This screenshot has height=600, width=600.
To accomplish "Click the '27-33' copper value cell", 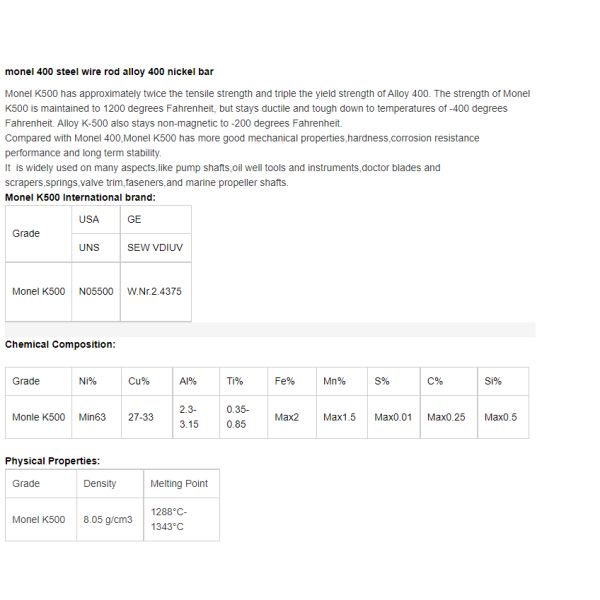I will (x=141, y=417).
